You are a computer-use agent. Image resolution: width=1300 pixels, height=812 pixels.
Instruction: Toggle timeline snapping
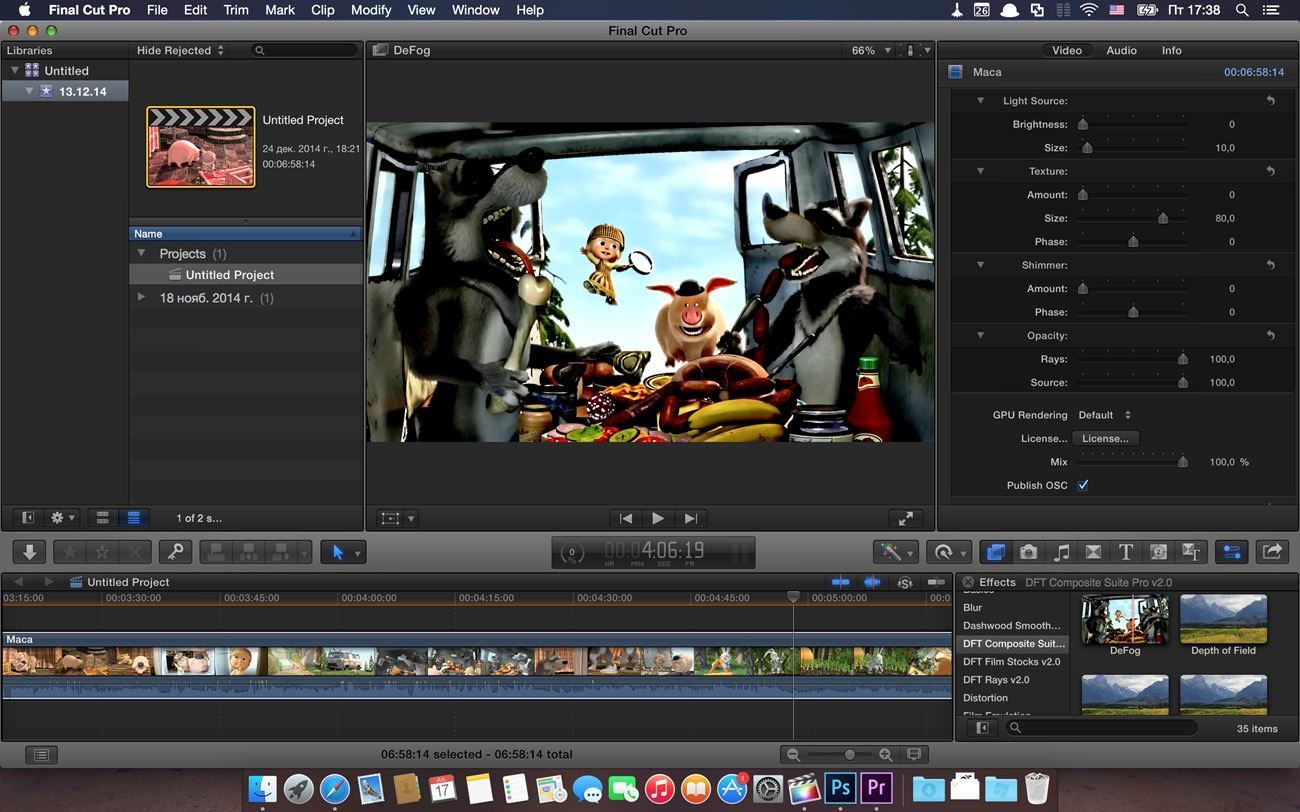(937, 582)
